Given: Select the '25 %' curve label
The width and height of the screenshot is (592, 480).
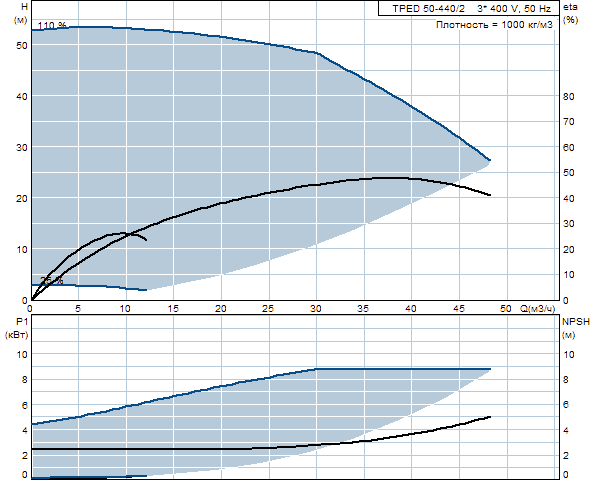Looking at the screenshot, I should click(52, 280).
